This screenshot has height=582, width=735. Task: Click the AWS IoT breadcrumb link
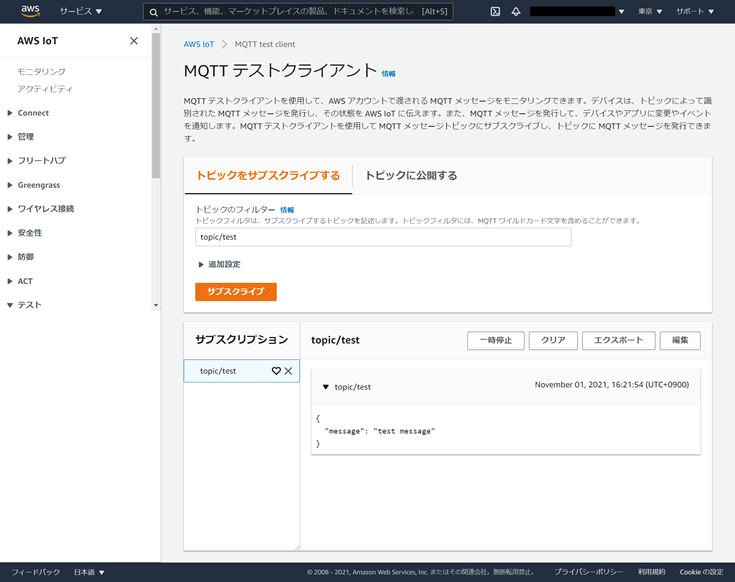pos(199,44)
